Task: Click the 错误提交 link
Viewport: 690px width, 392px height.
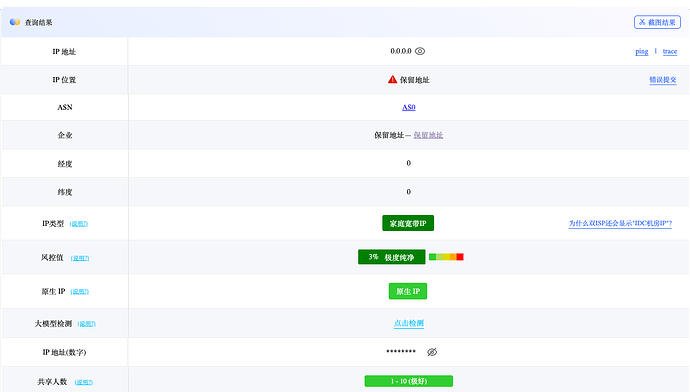Action: point(663,80)
